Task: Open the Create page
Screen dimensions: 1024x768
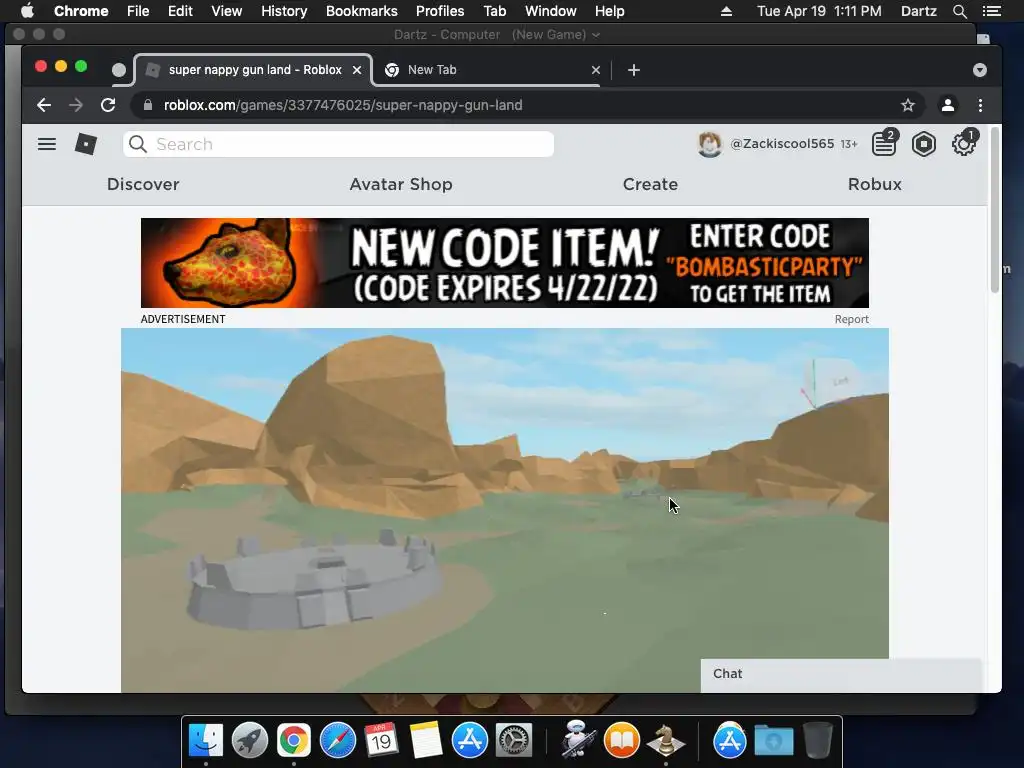Action: click(x=650, y=184)
